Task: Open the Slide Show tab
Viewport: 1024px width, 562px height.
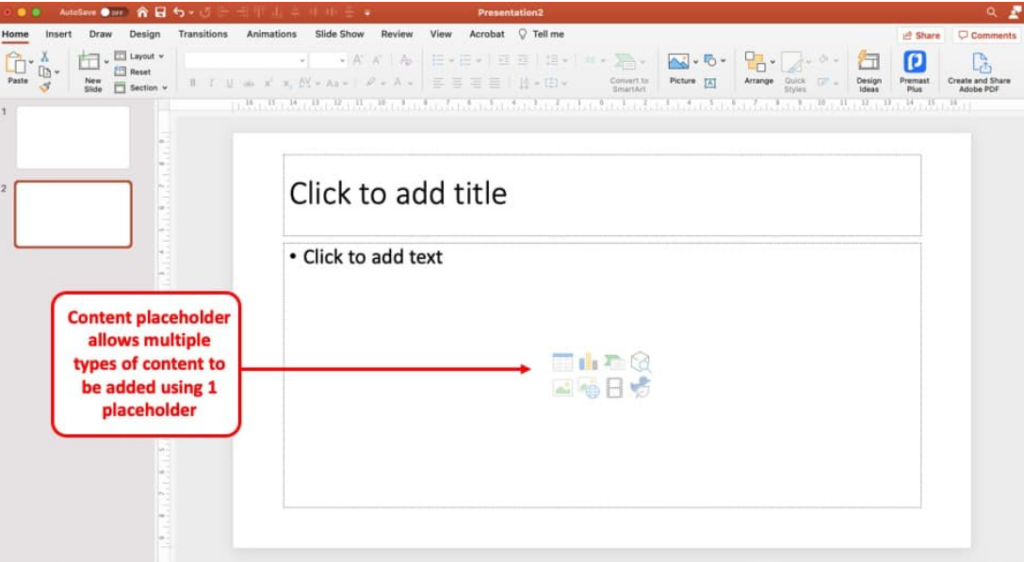Action: pyautogui.click(x=339, y=34)
